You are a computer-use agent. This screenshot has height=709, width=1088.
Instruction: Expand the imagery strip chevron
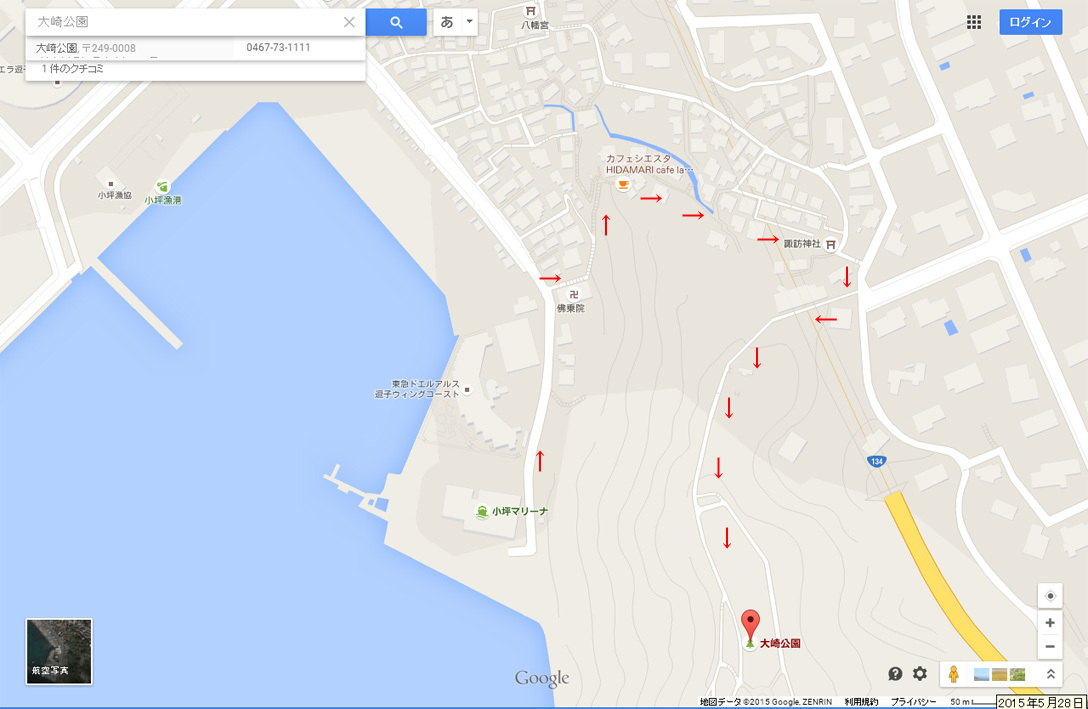tap(1051, 674)
